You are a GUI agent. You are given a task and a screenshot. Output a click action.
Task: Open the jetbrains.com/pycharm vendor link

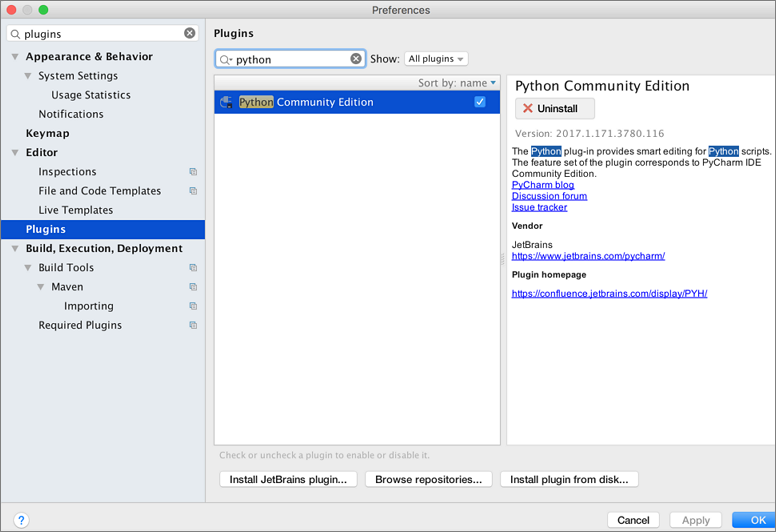point(588,256)
